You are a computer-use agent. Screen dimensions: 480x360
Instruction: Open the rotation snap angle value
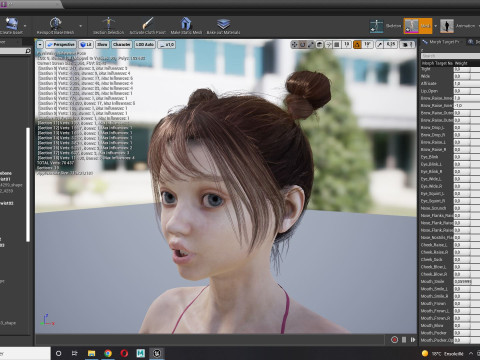click(x=367, y=44)
